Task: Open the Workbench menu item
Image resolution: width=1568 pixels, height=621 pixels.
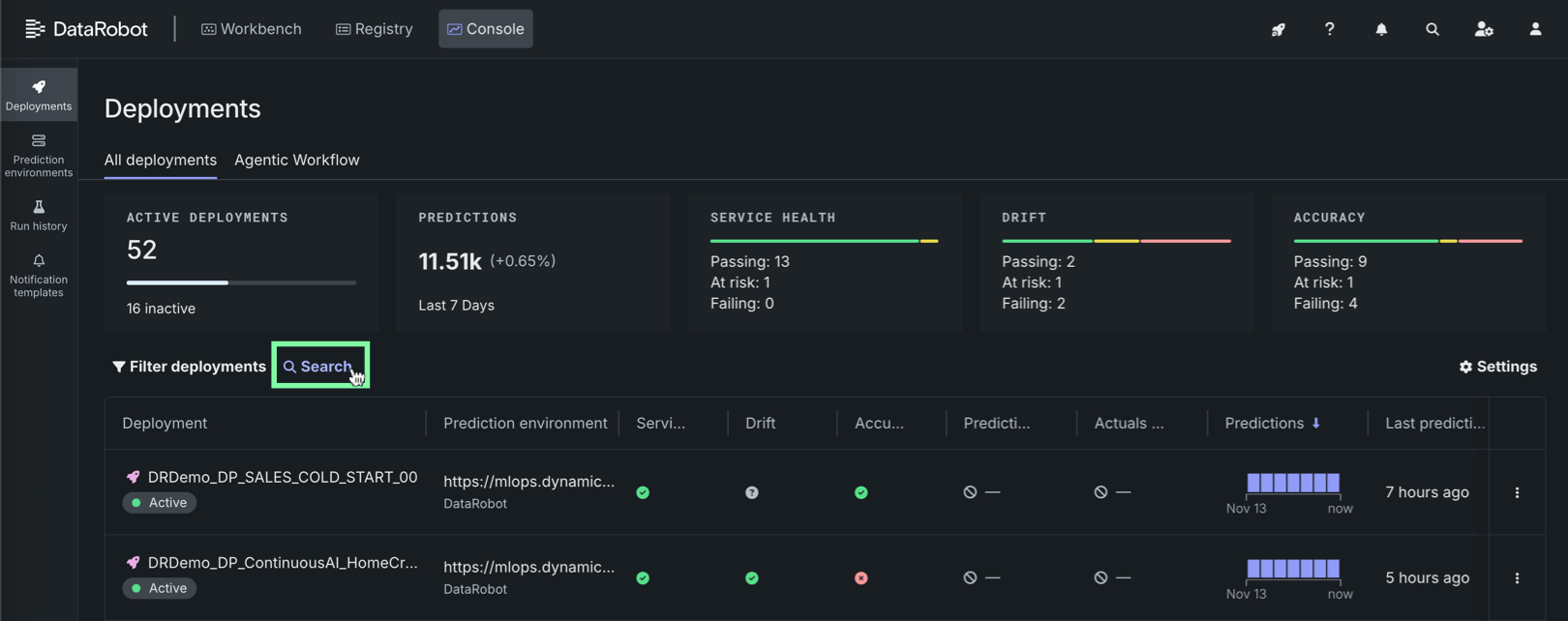Action: (252, 29)
